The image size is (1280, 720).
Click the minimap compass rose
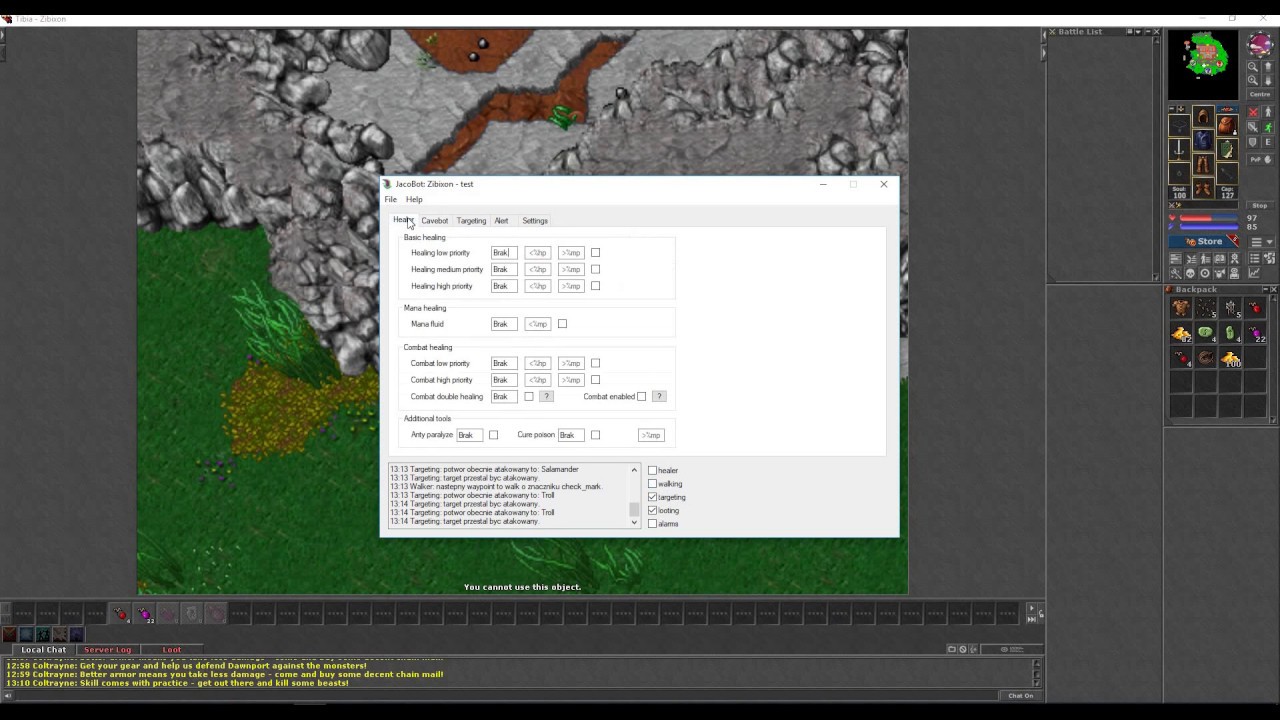[x=1260, y=46]
